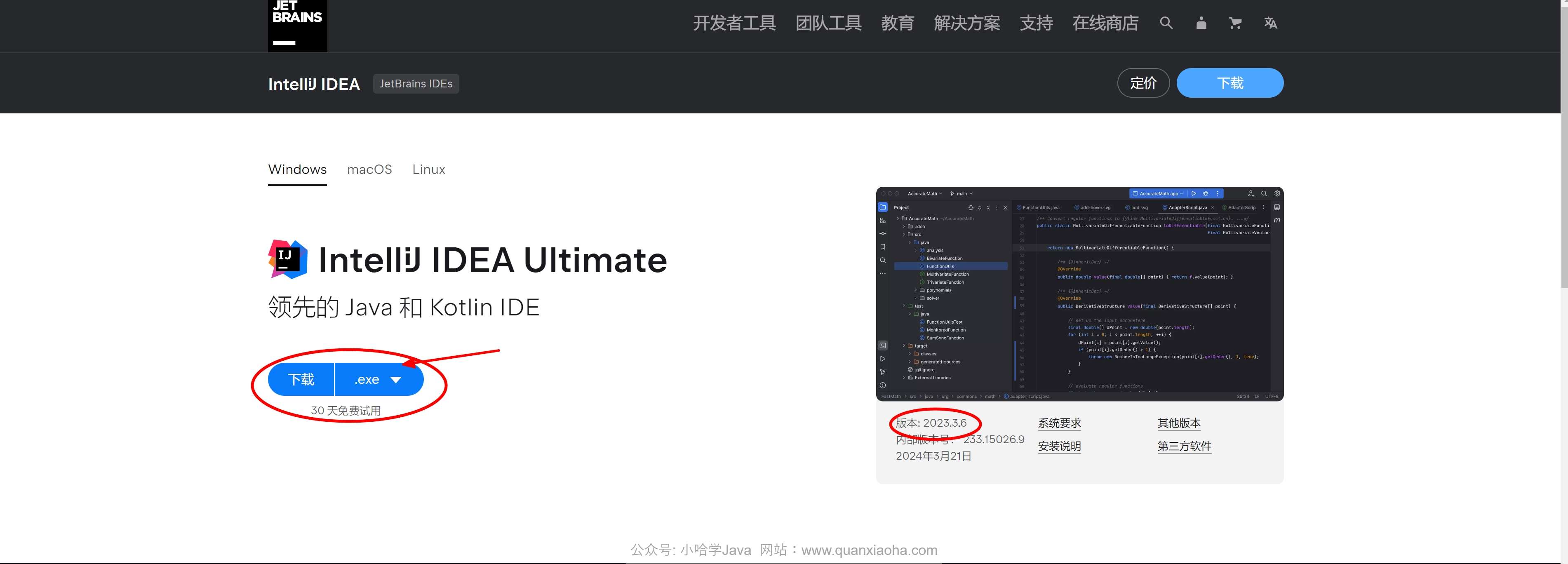Open 支持 menu
This screenshot has height=564, width=1568.
click(x=1036, y=23)
